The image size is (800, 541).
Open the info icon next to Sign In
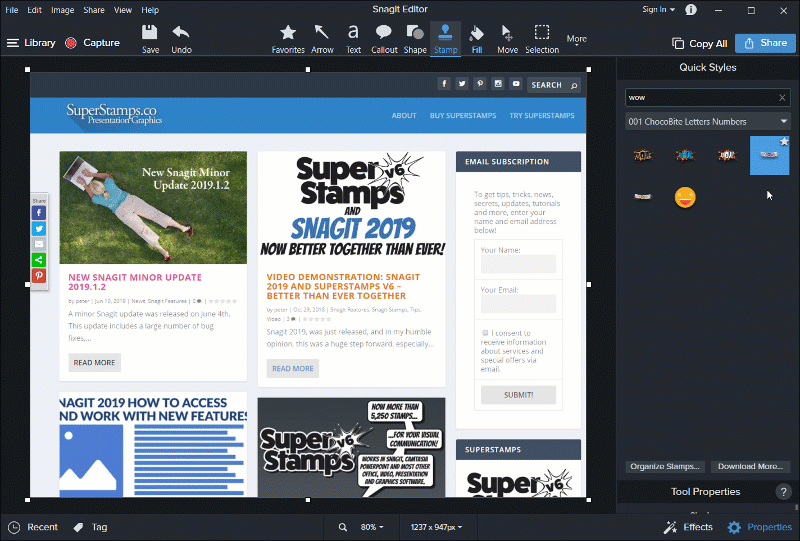coord(691,10)
